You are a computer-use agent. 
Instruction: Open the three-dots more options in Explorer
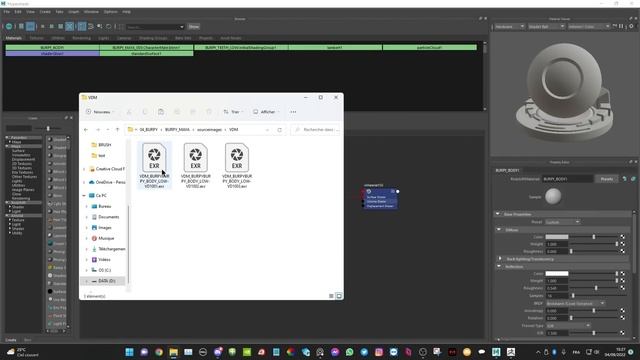293,112
